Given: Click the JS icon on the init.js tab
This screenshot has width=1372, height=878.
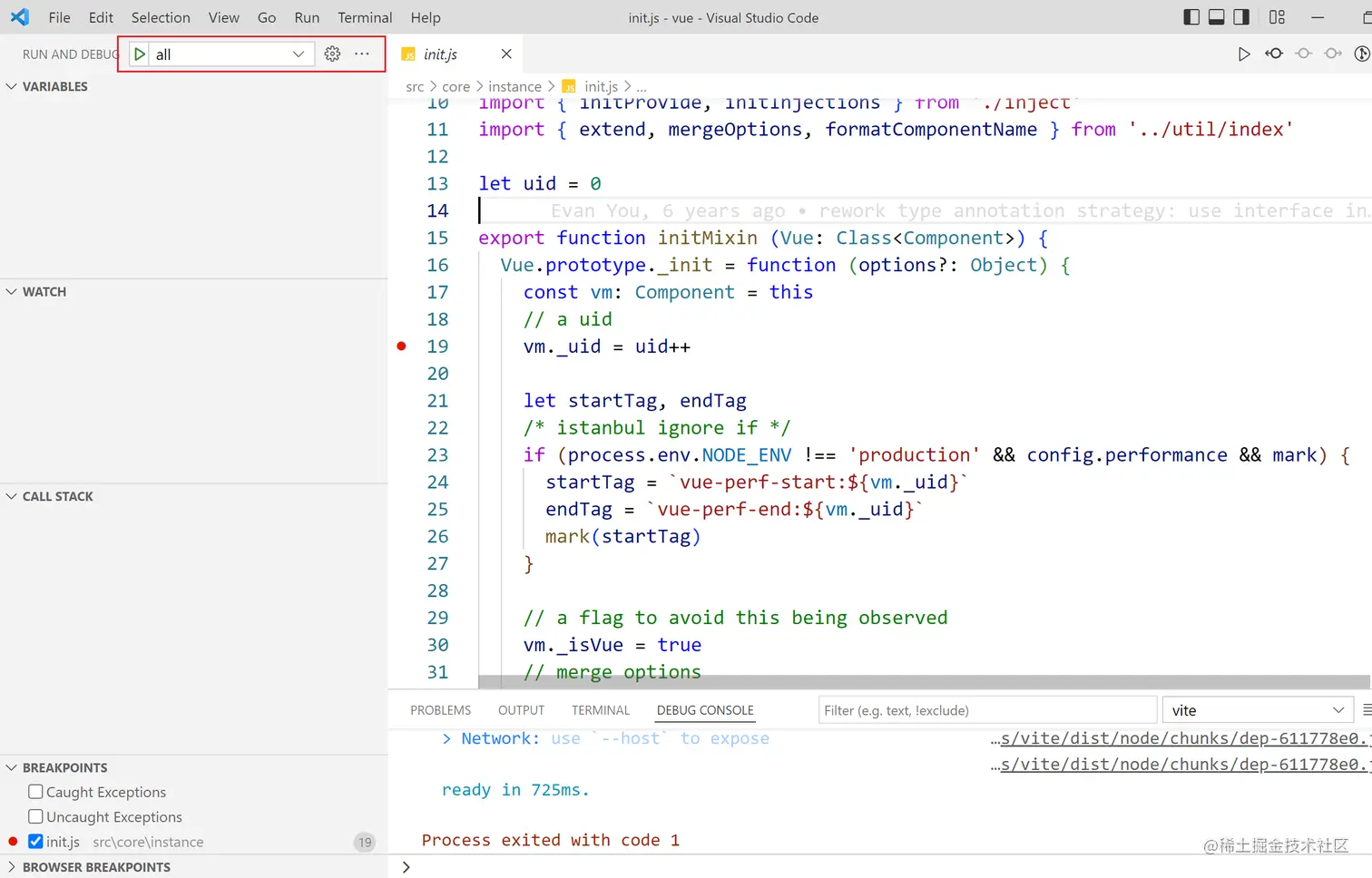Looking at the screenshot, I should pos(408,54).
